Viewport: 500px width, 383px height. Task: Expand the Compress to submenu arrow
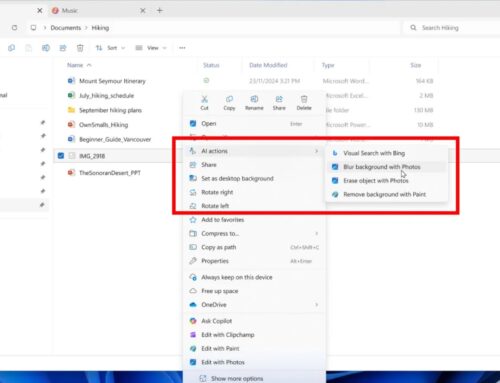[x=316, y=233]
